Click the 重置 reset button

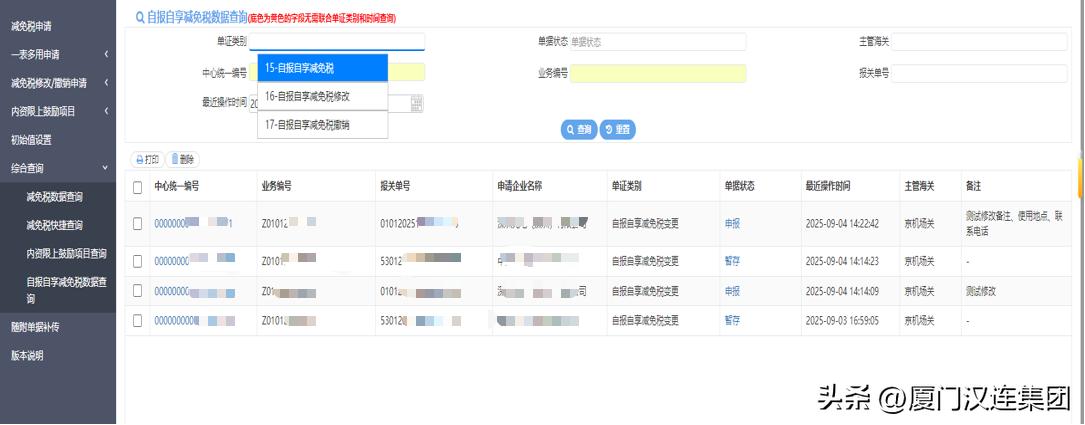617,129
